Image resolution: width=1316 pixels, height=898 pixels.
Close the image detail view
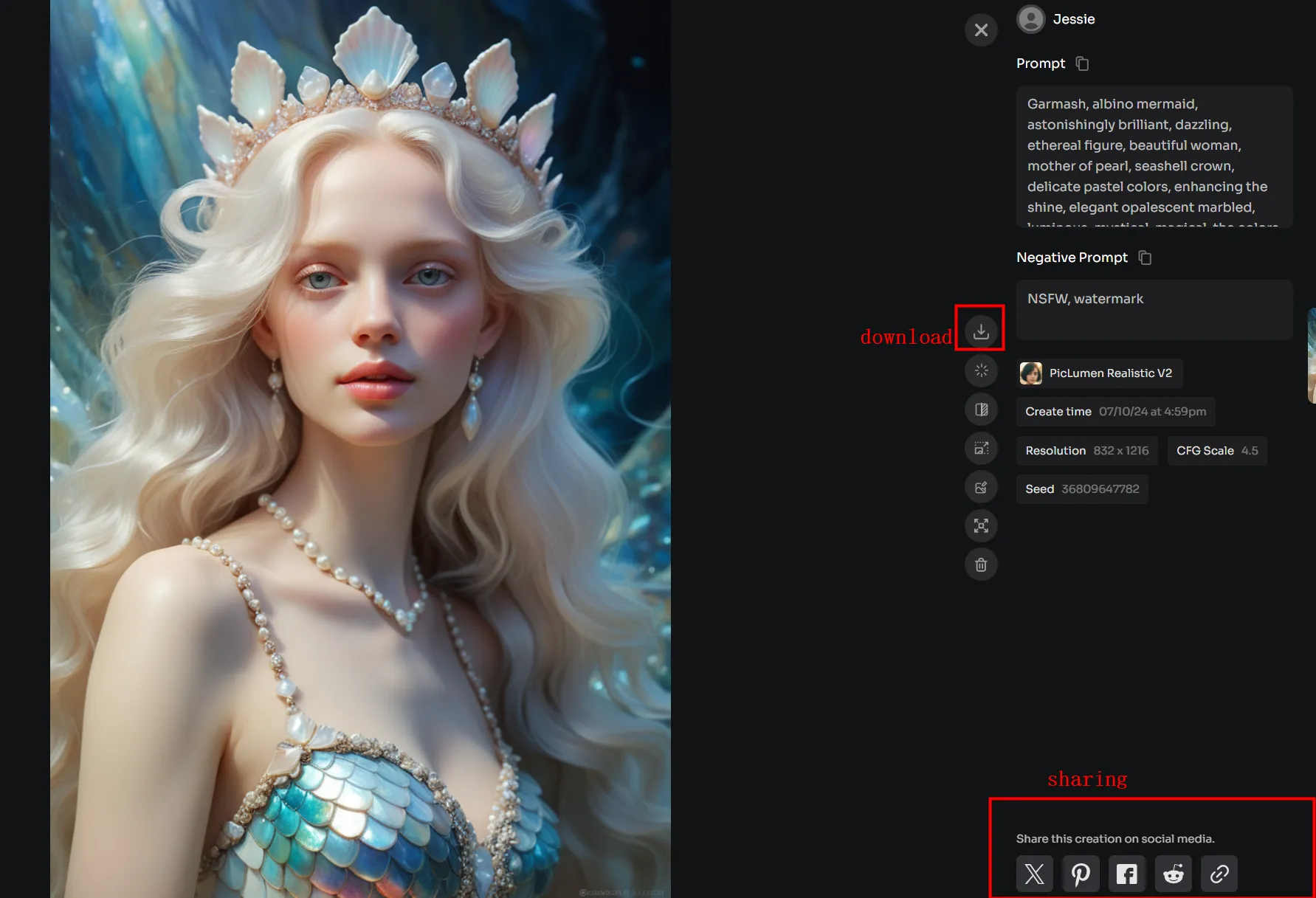click(981, 30)
